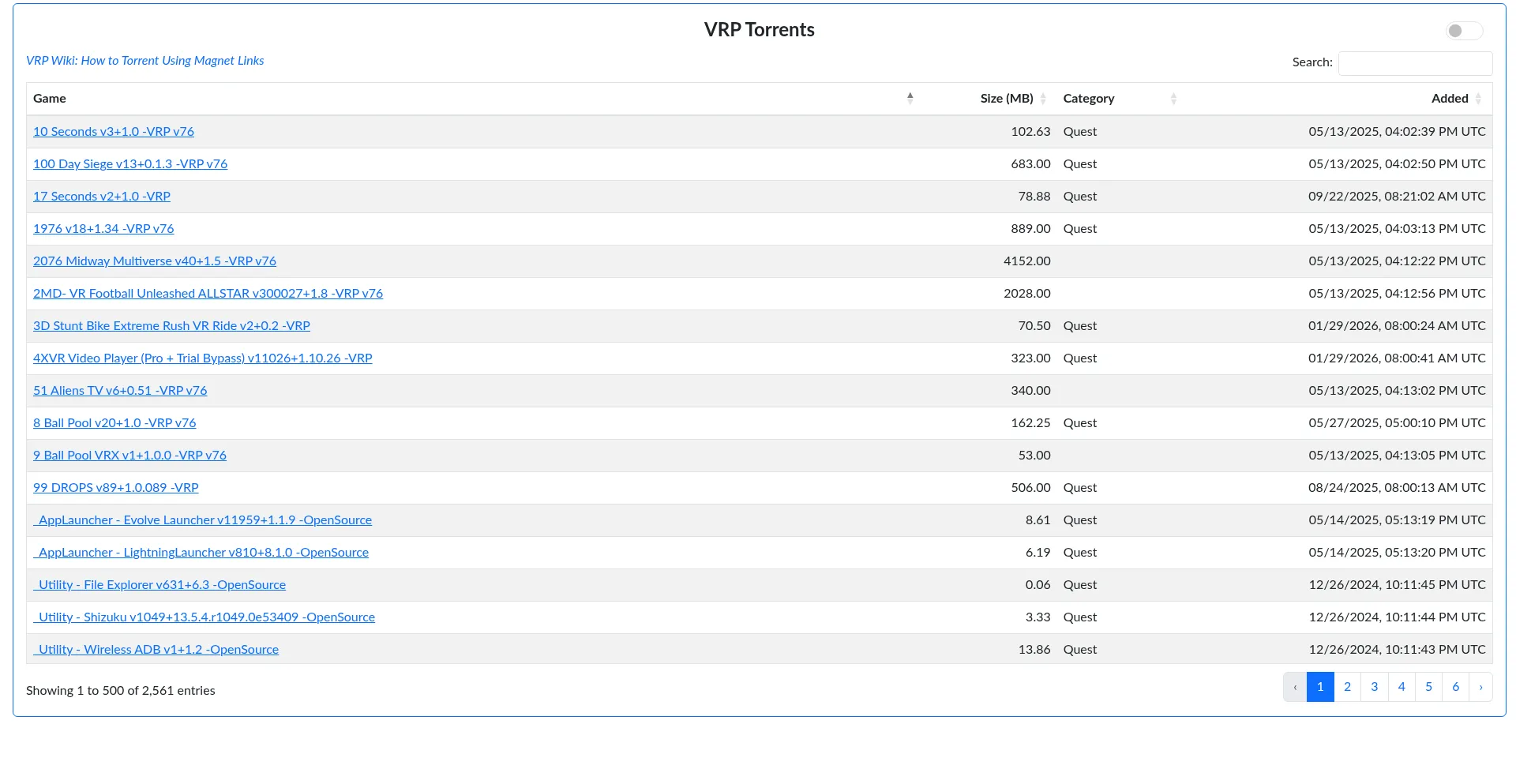
Task: Open the 17 Seconds v2+1.0 link
Action: [x=102, y=197]
